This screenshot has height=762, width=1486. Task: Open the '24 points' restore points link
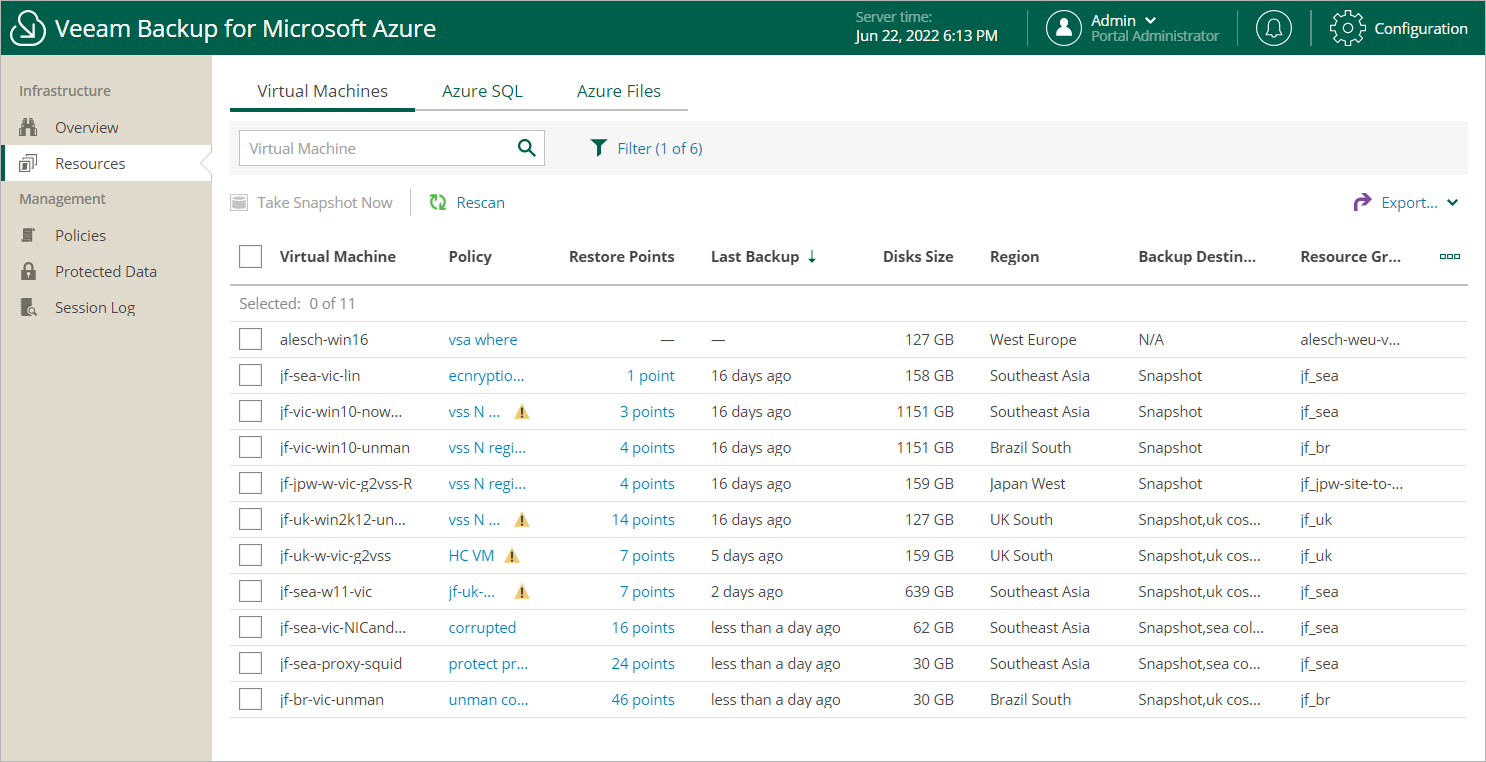[x=643, y=663]
